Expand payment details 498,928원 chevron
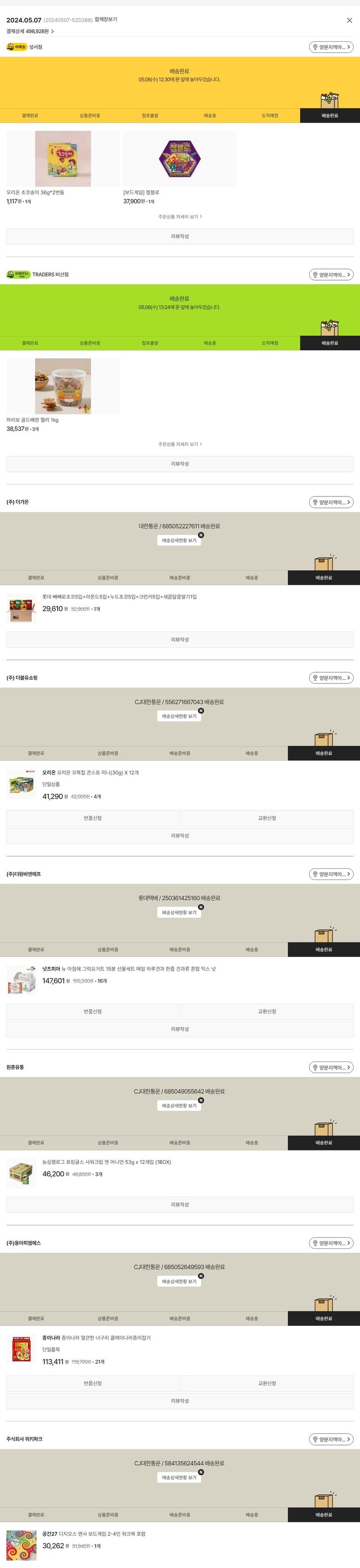This screenshot has height=1568, width=360. (x=52, y=31)
